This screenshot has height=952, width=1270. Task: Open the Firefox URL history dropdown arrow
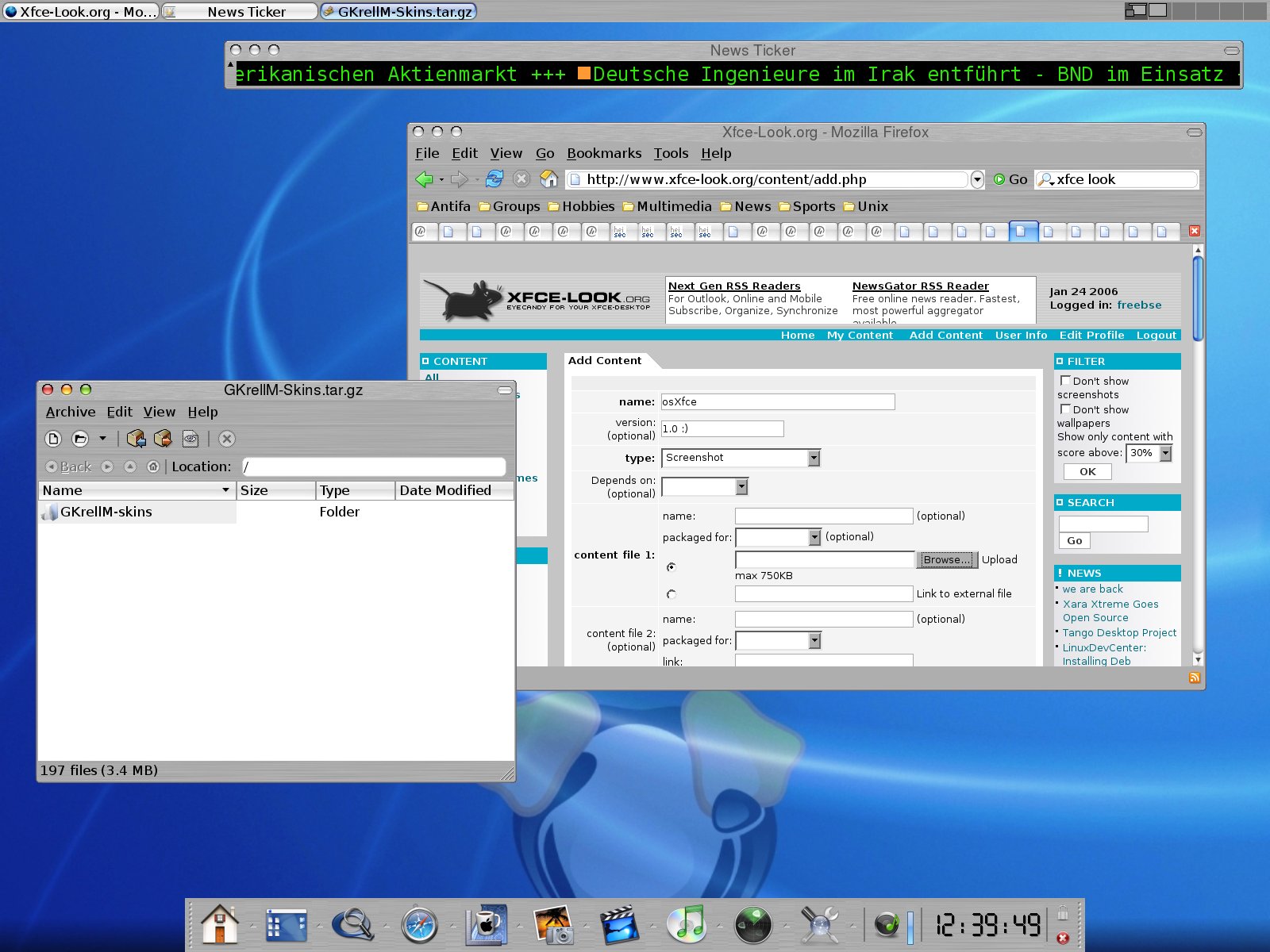point(977,180)
